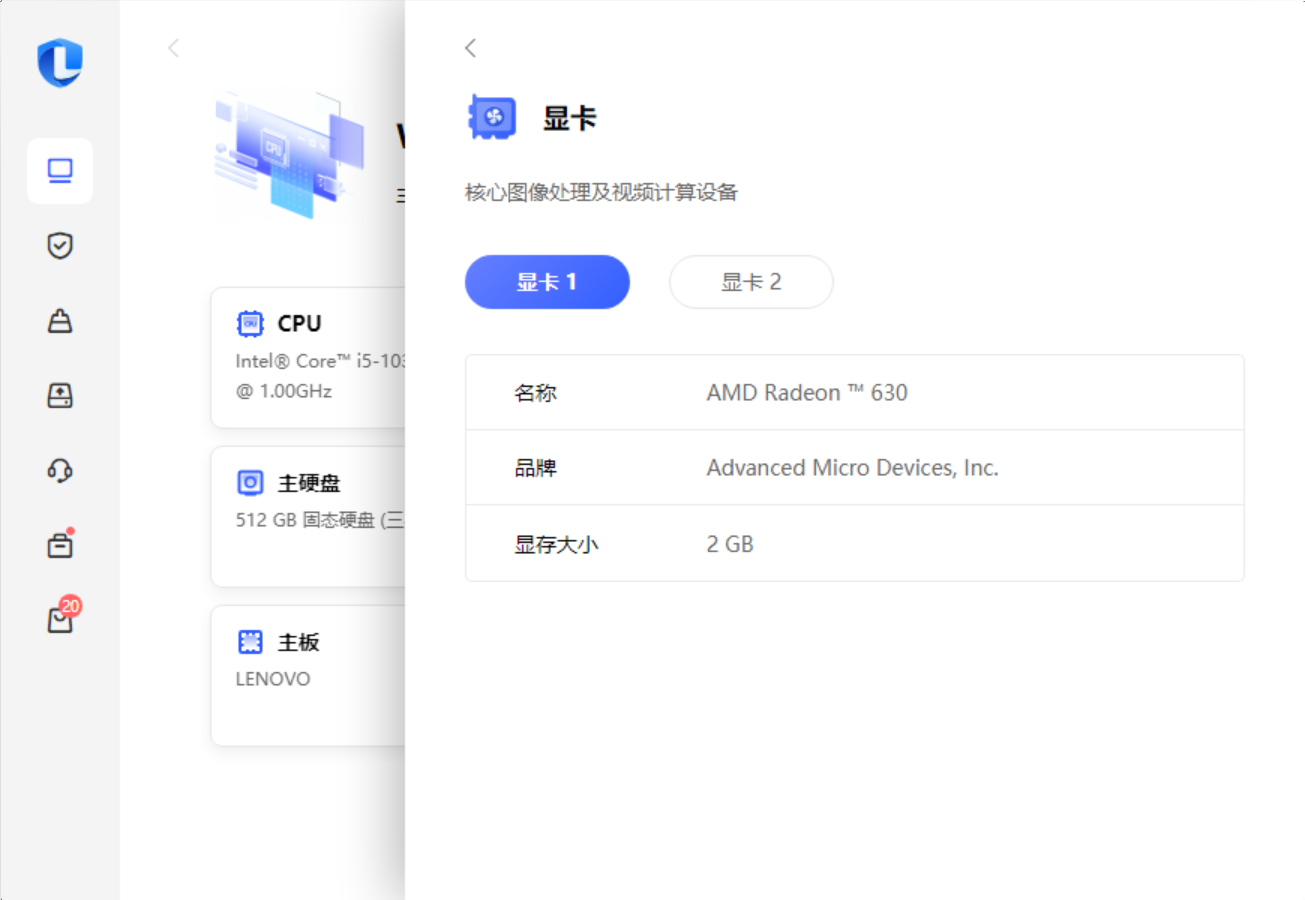Click the back arrow in background page
The height and width of the screenshot is (900, 1305).
pos(174,48)
